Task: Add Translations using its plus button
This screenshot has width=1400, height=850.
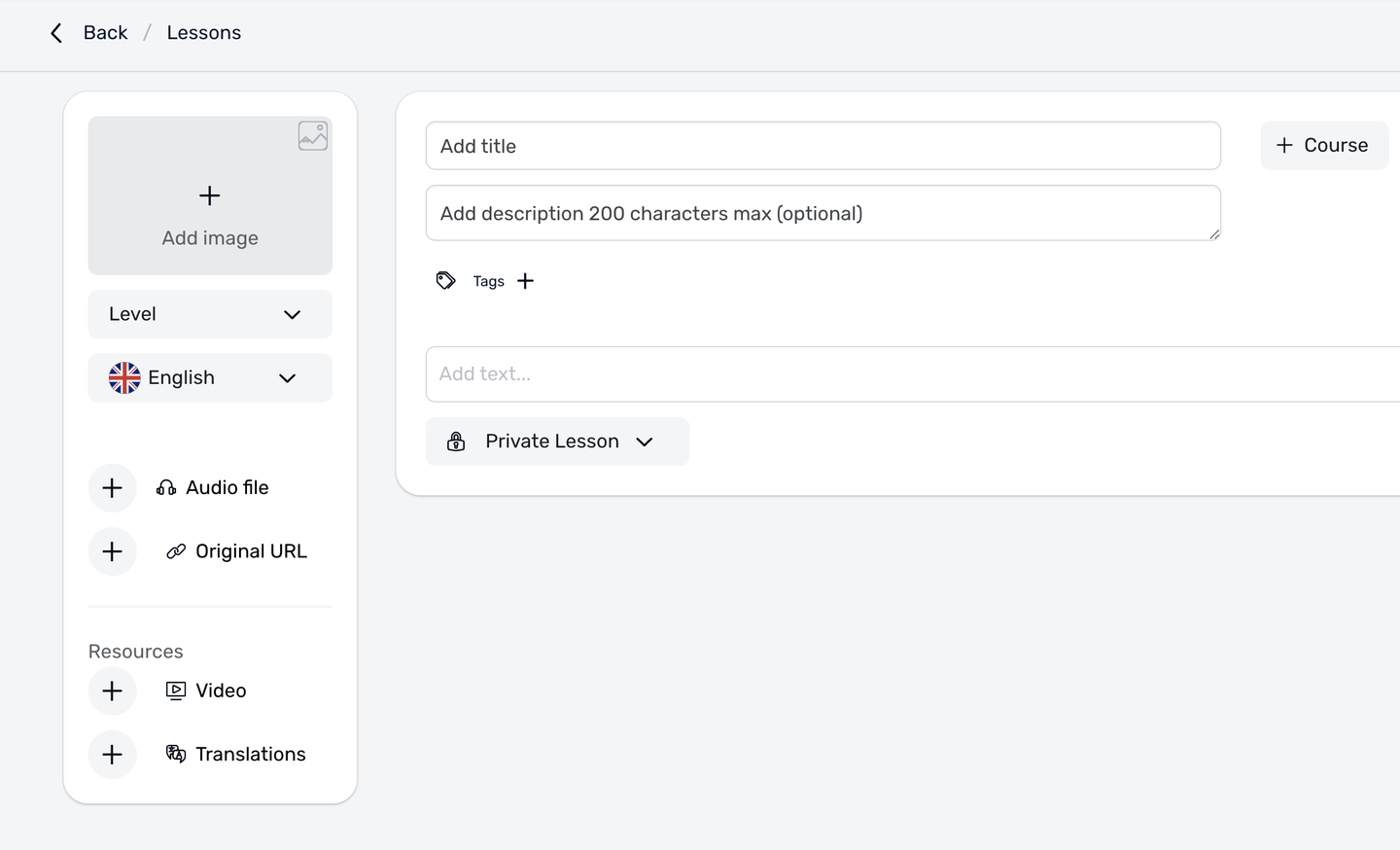Action: [x=113, y=755]
